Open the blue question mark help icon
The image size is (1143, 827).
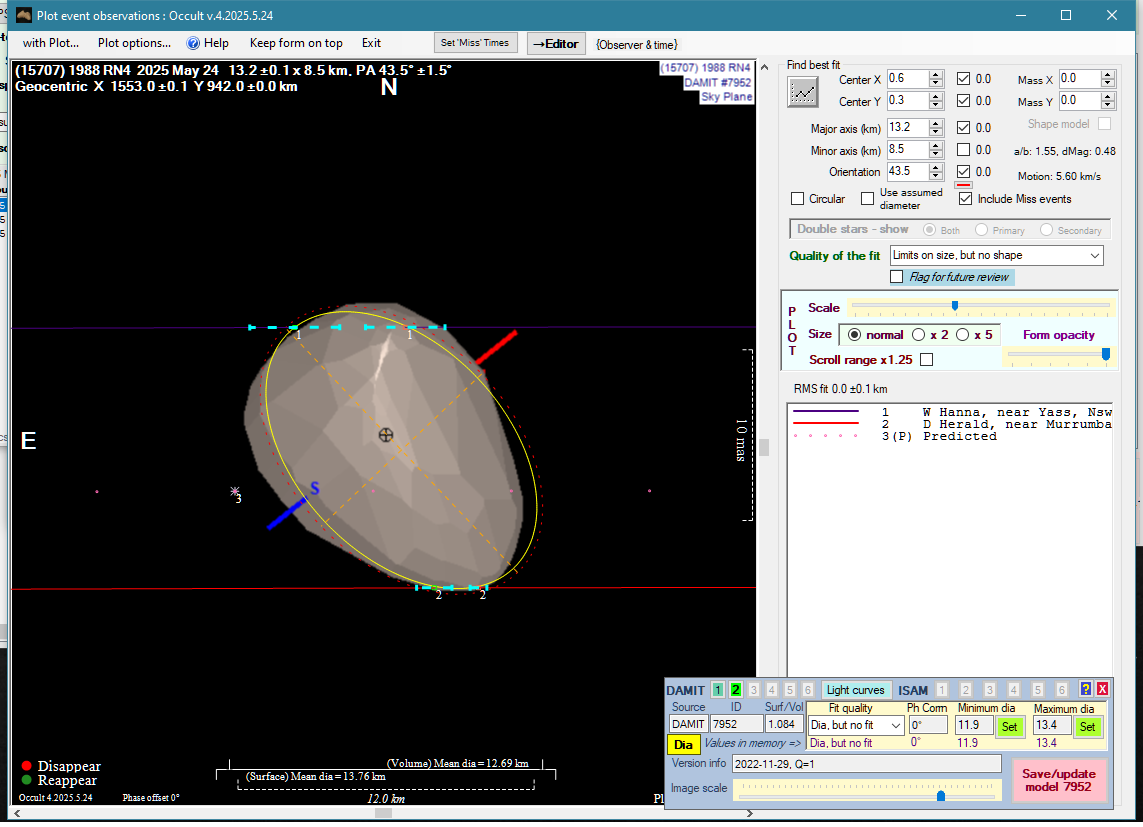(x=1085, y=689)
